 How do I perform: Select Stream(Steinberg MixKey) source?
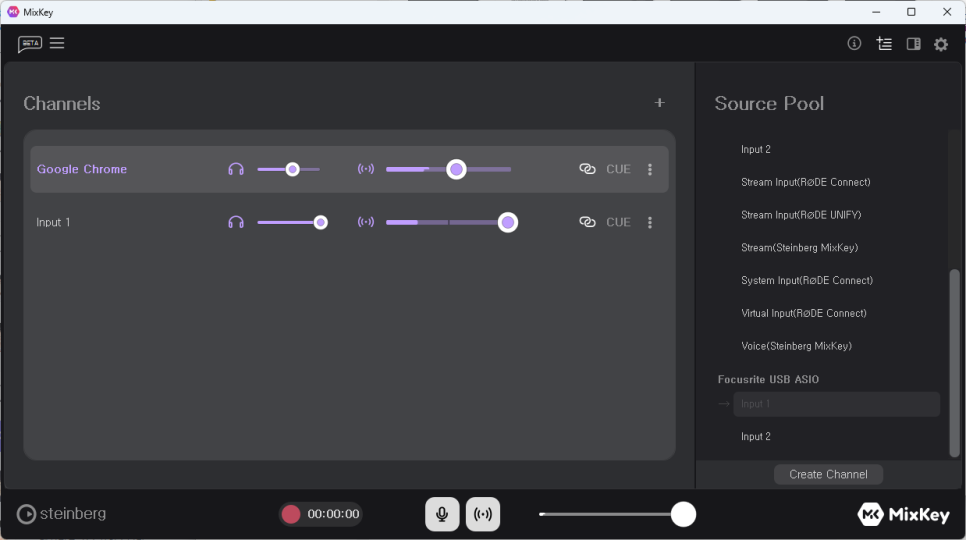pos(799,248)
